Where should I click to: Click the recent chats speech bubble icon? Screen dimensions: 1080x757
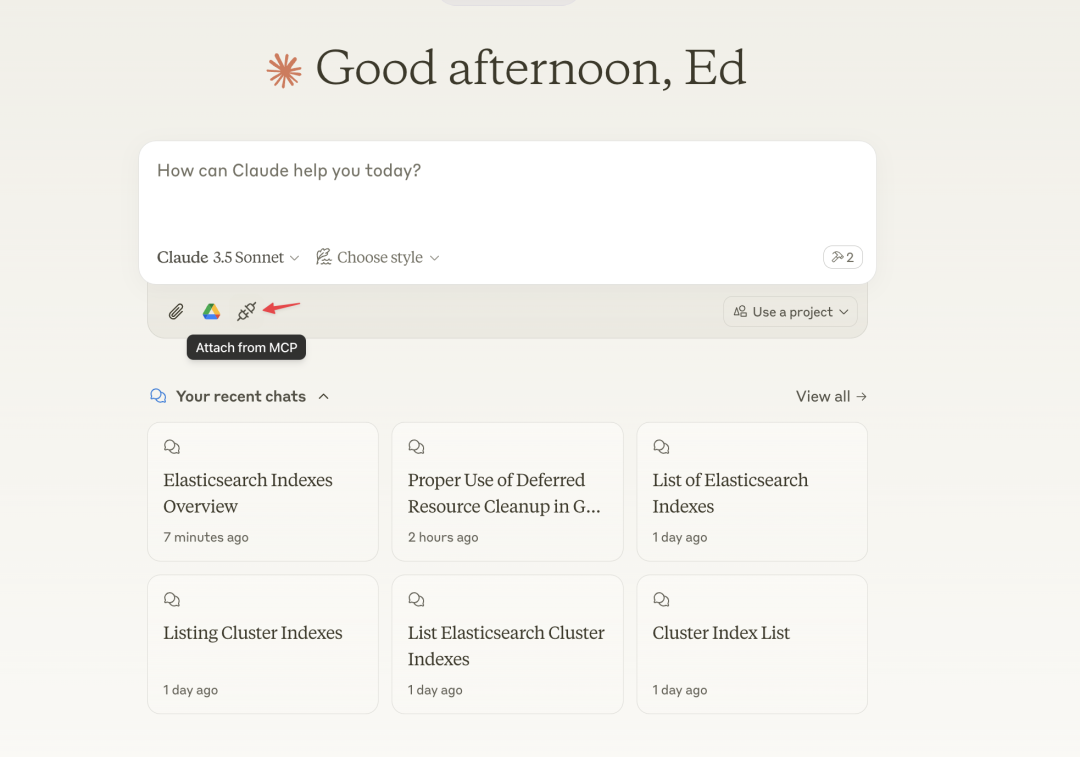coord(158,396)
